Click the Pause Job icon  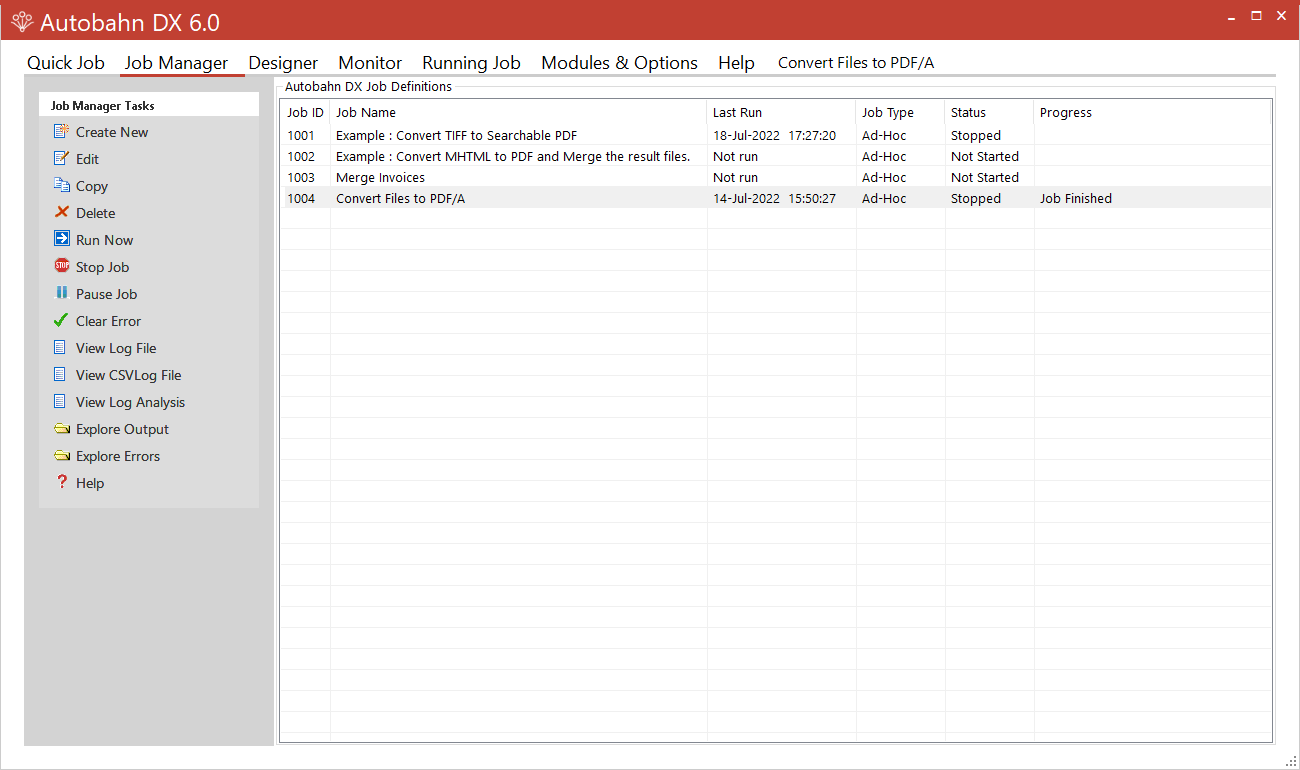62,293
